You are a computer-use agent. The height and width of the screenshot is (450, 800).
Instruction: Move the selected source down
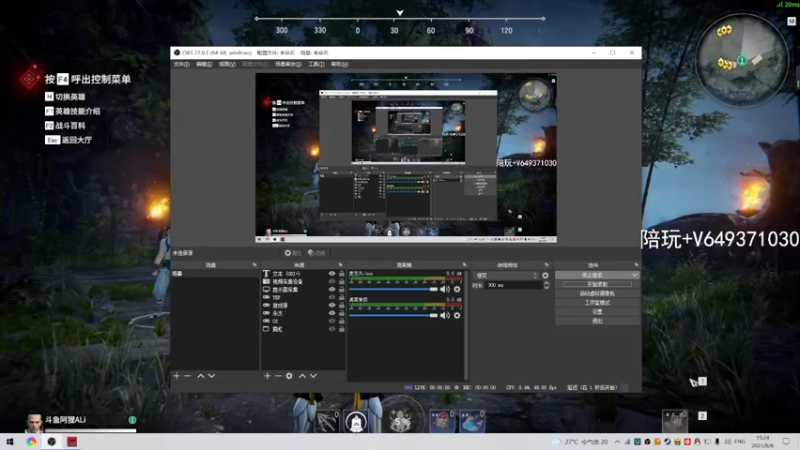click(x=313, y=376)
